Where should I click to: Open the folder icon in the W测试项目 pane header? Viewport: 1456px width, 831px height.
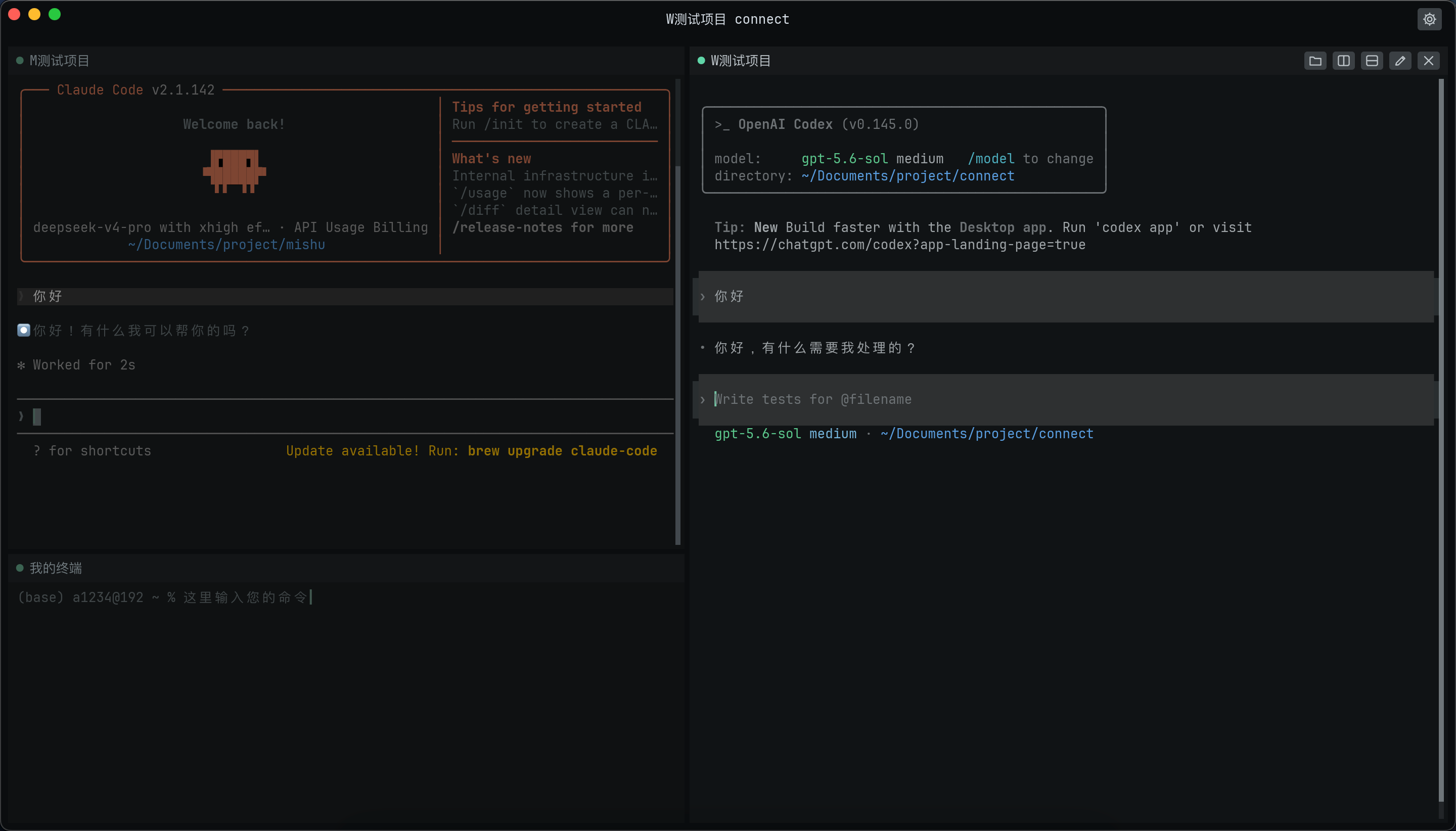pos(1315,61)
